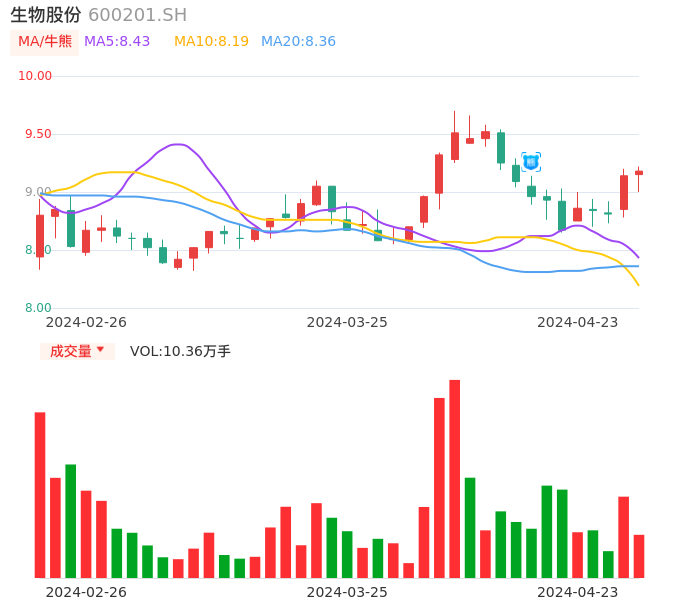Click the 生物股份 stock name title
The image size is (686, 606).
pos(46,15)
